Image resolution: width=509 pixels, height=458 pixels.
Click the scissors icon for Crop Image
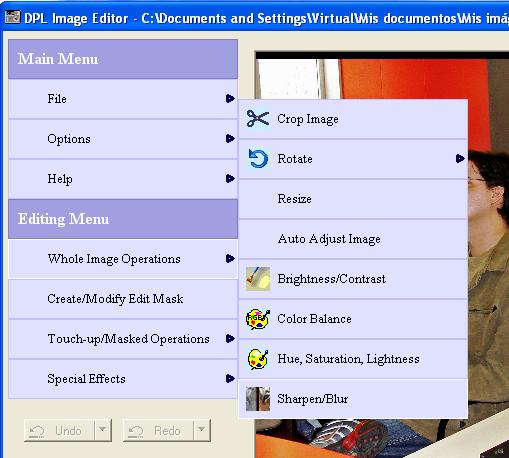click(258, 118)
